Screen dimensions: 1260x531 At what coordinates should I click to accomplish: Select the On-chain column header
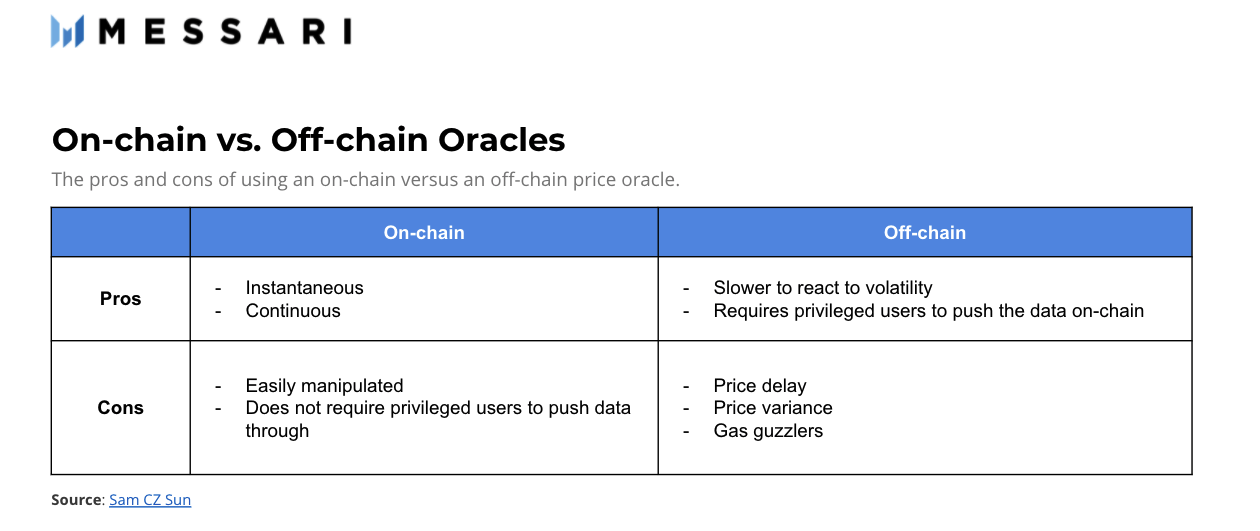[424, 233]
